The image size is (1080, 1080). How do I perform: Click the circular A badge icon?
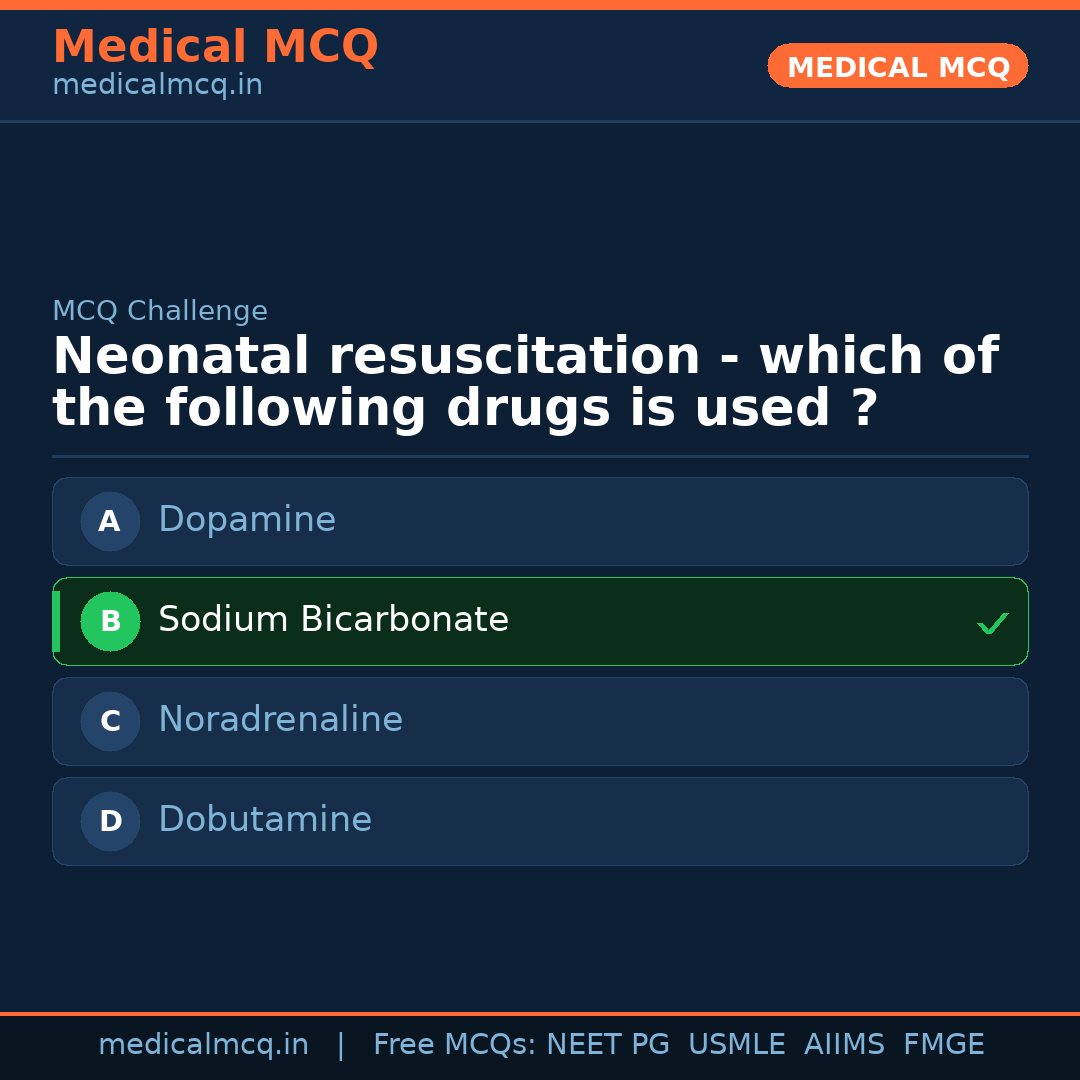110,521
